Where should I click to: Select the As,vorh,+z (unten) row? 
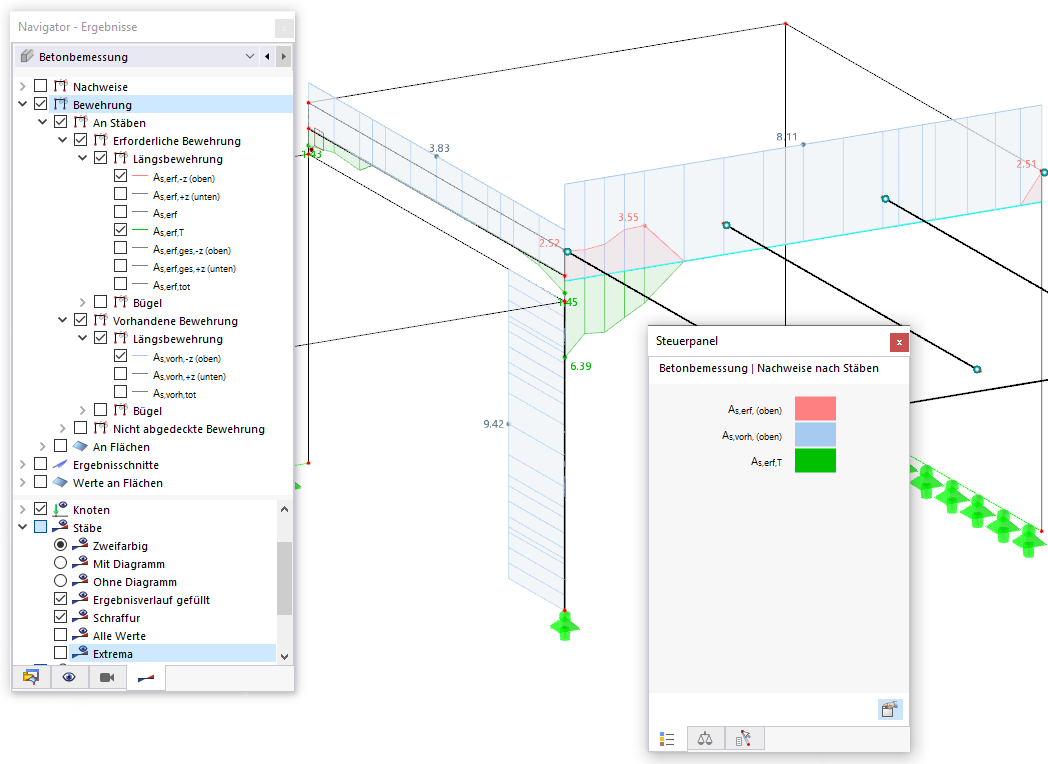coord(189,376)
